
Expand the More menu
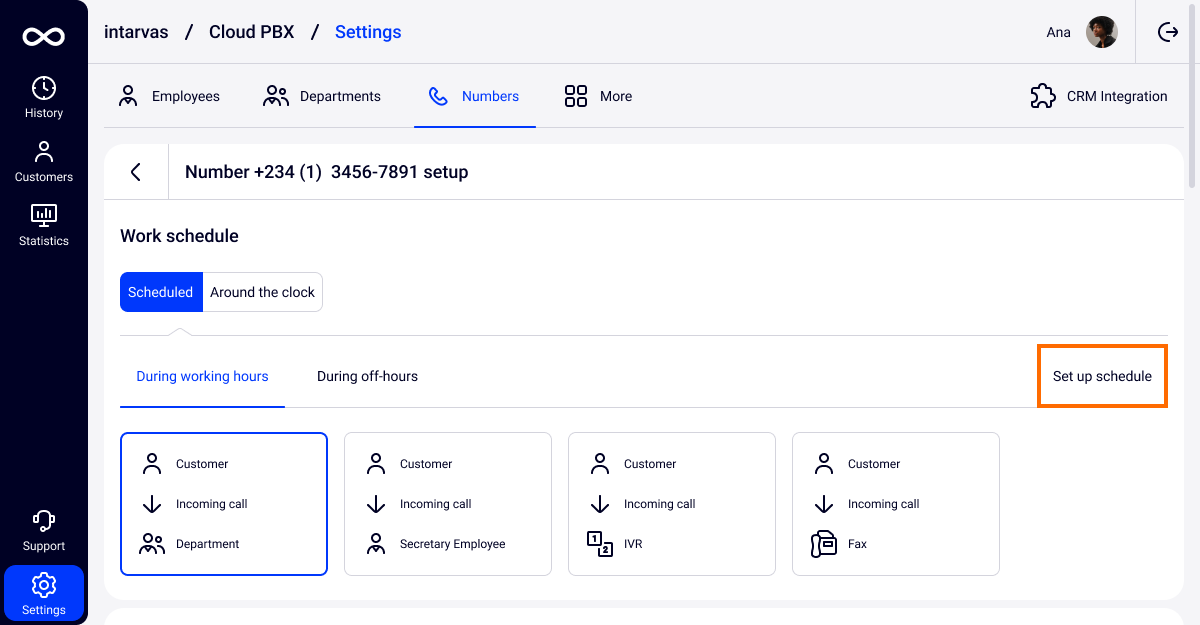[x=598, y=96]
